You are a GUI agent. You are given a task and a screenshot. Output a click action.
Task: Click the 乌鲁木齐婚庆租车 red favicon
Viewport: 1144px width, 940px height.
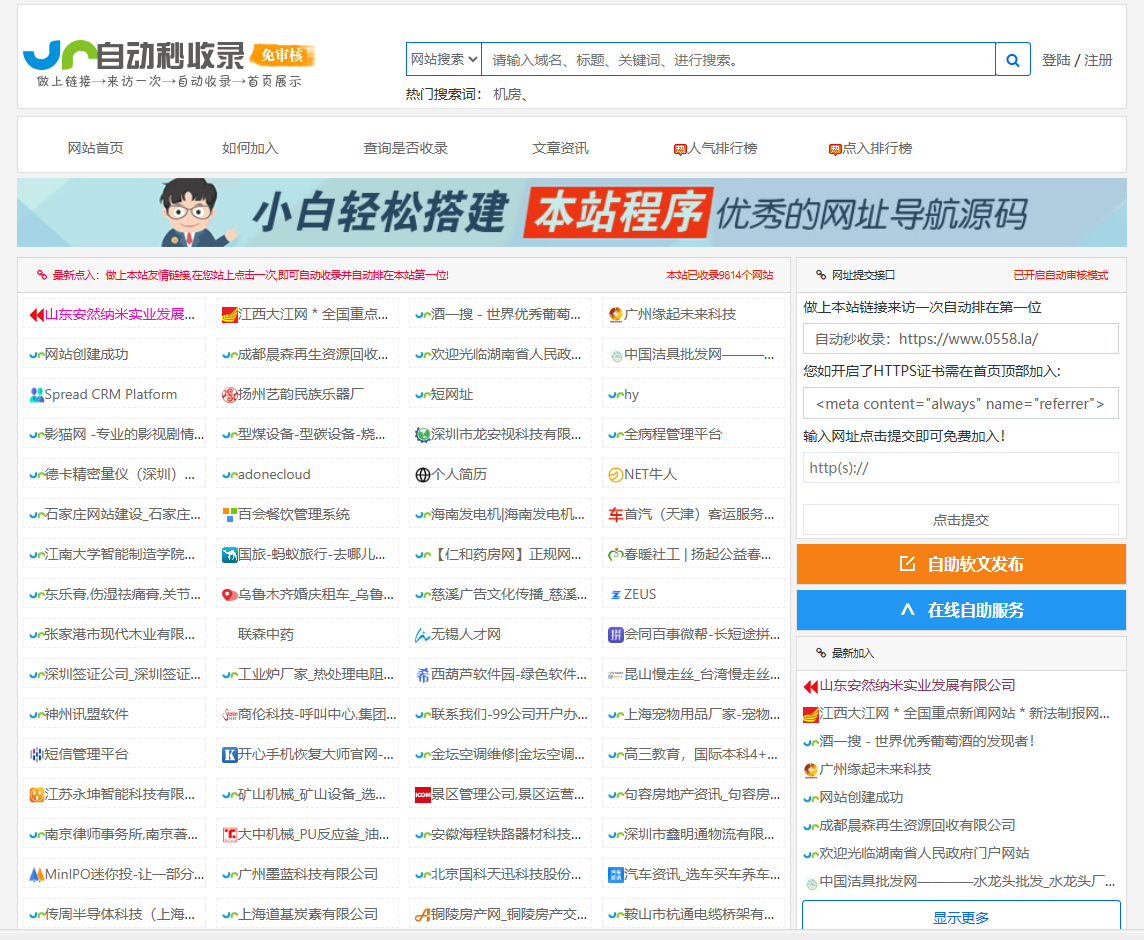[230, 595]
